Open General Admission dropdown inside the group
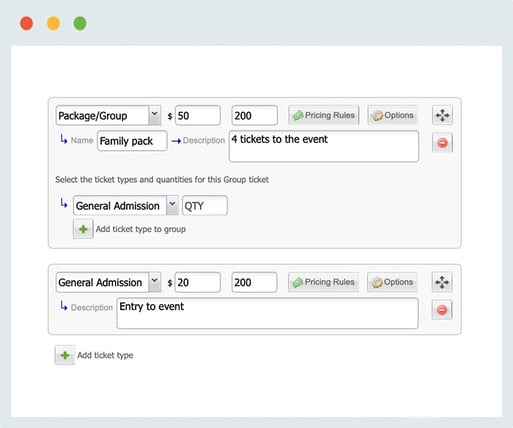The image size is (513, 428). coord(126,205)
